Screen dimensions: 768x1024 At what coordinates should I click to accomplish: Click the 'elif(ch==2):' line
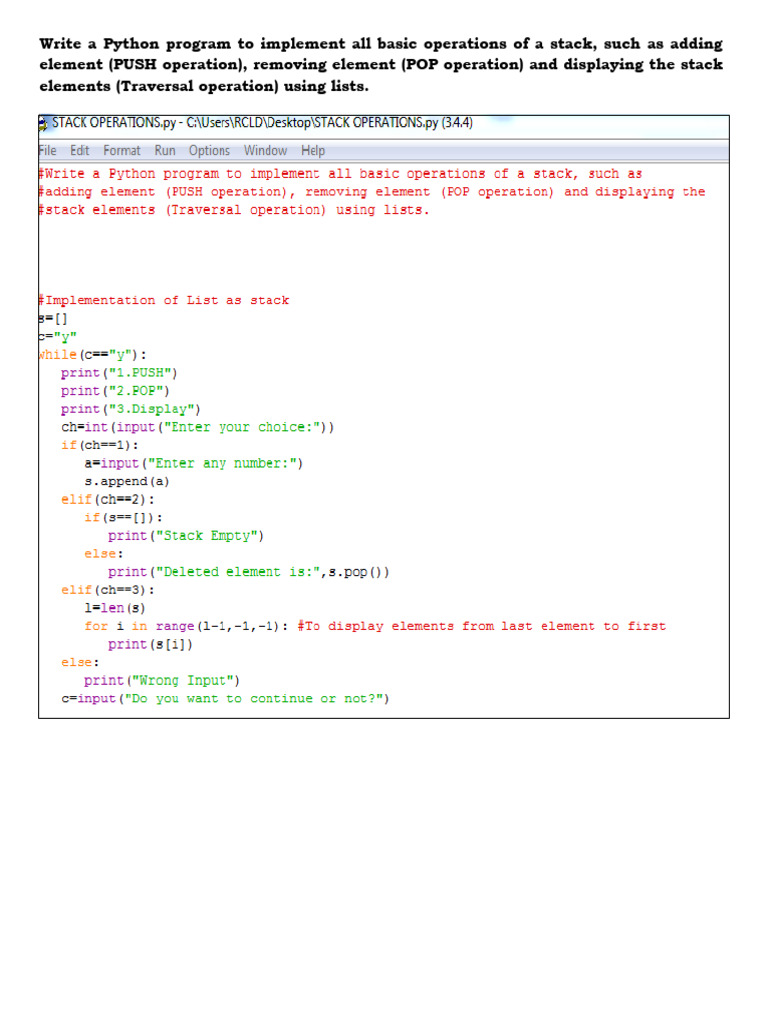coord(108,500)
